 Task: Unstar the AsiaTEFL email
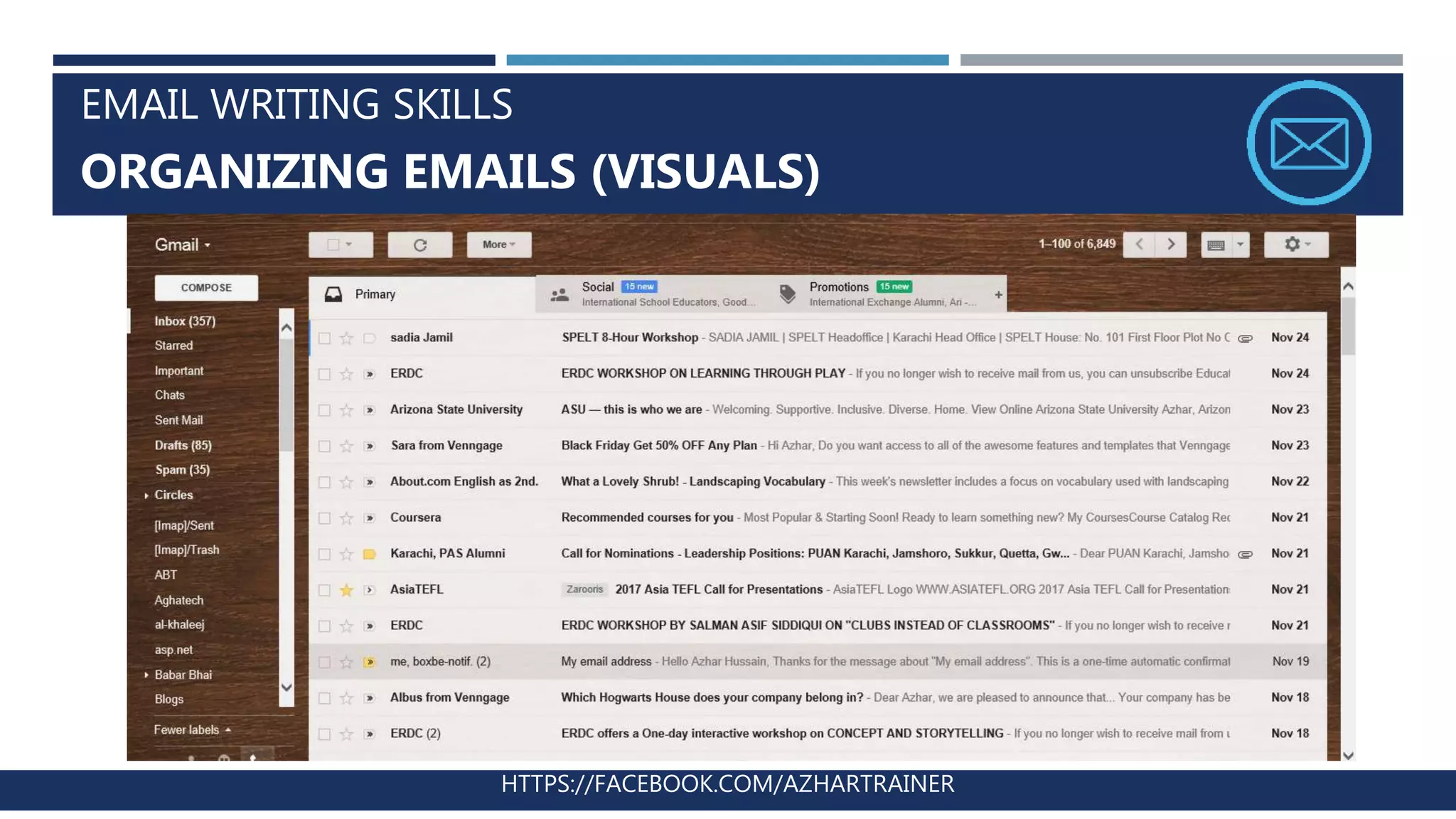point(346,590)
